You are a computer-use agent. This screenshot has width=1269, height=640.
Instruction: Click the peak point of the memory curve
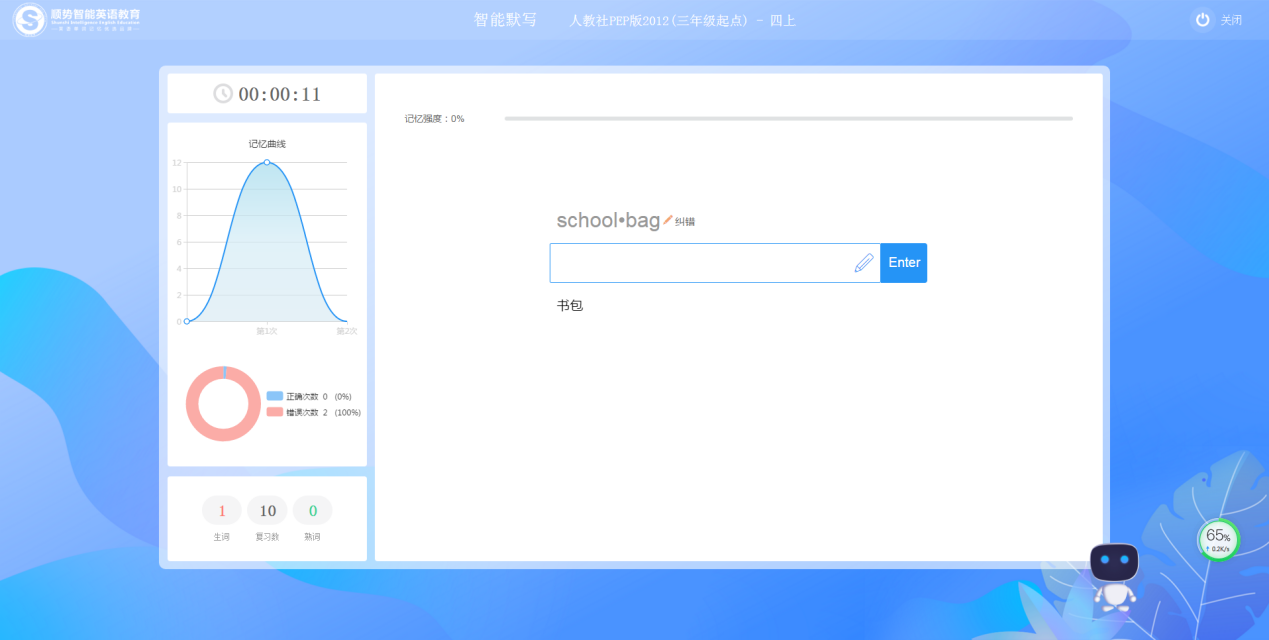click(267, 162)
